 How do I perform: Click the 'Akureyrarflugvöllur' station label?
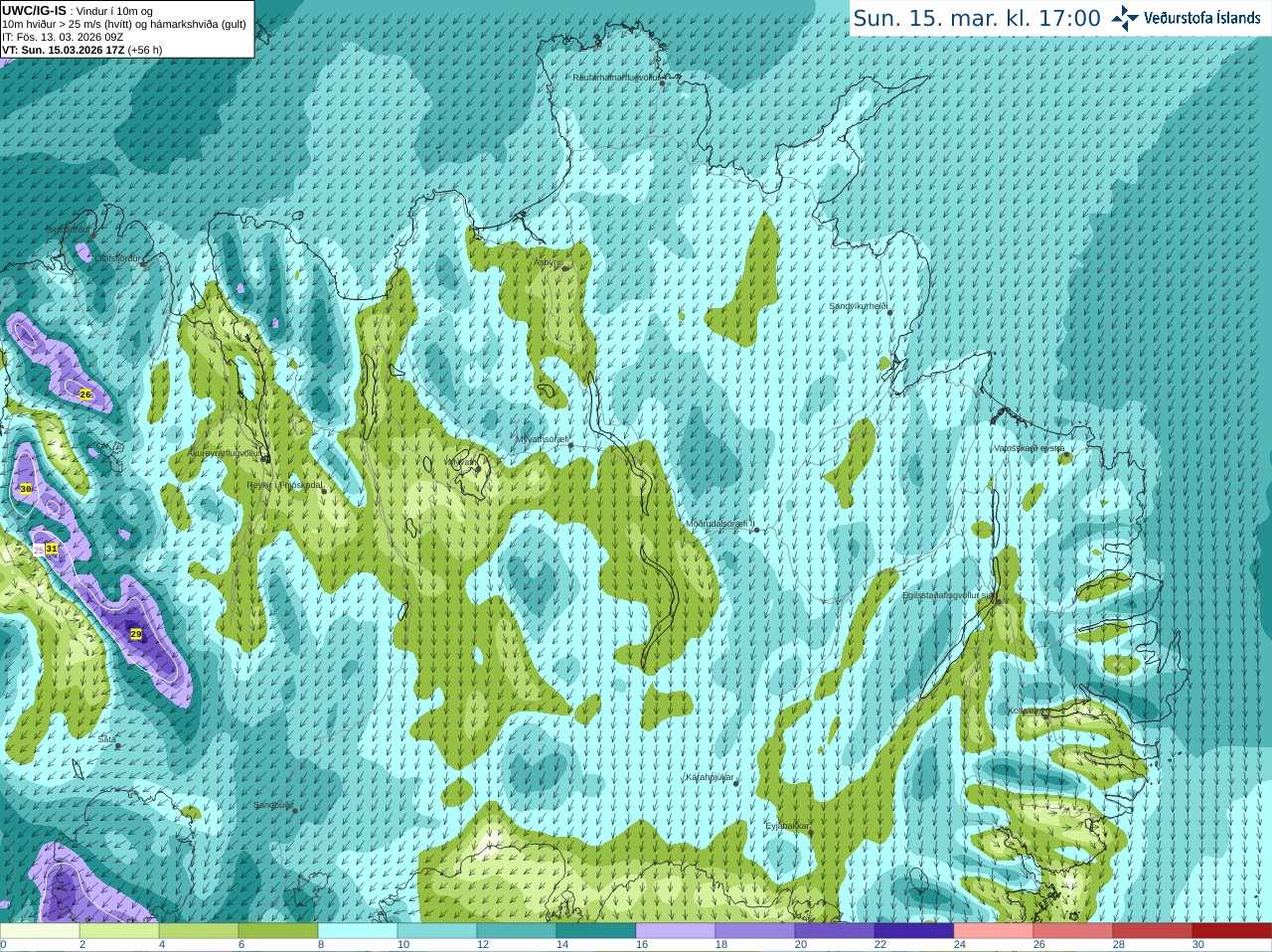pyautogui.click(x=226, y=453)
